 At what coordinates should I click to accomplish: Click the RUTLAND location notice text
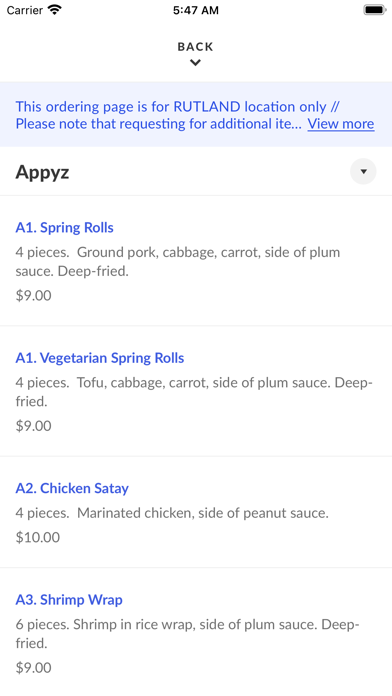click(x=194, y=115)
